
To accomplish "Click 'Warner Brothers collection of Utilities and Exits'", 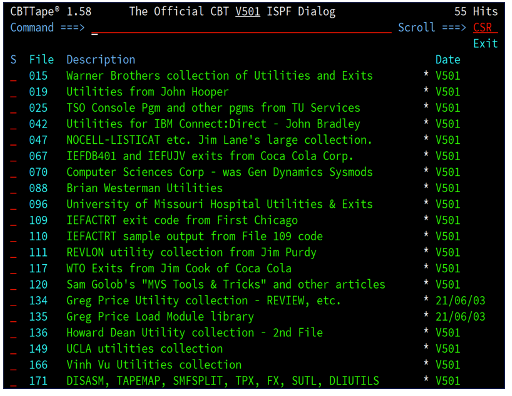I will 219,76.
